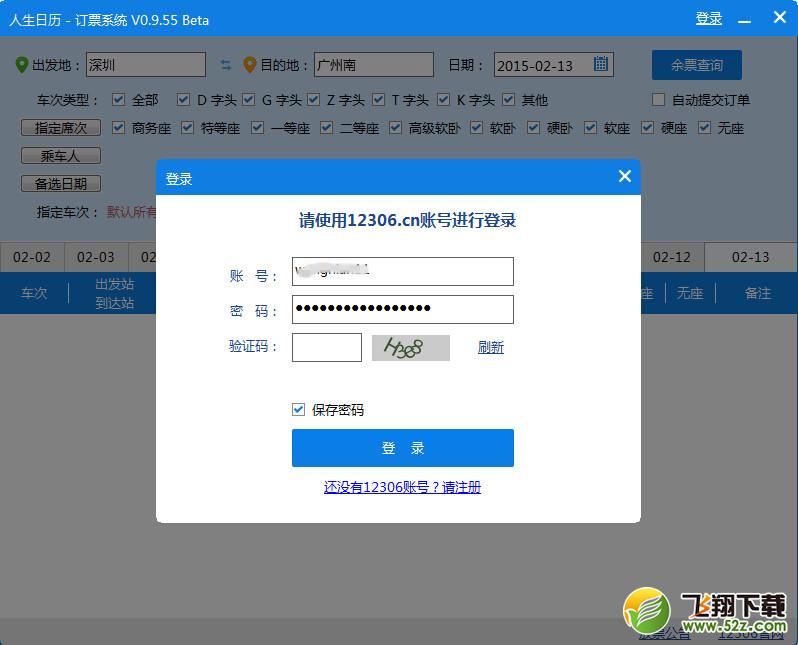This screenshot has width=798, height=645.
Task: Close the main ticket booking window
Action: [x=780, y=17]
